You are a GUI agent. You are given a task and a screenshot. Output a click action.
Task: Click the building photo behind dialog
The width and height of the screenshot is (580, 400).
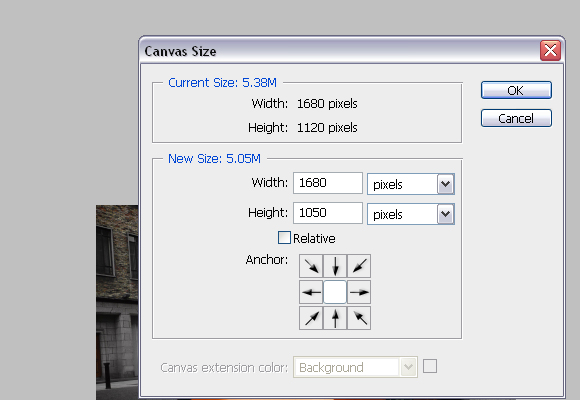[117, 302]
